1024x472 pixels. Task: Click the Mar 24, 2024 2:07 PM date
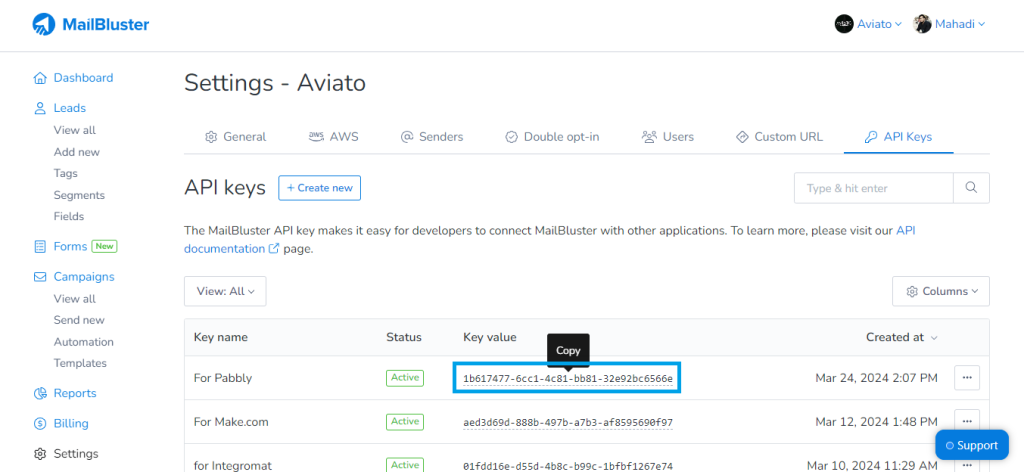pos(876,378)
